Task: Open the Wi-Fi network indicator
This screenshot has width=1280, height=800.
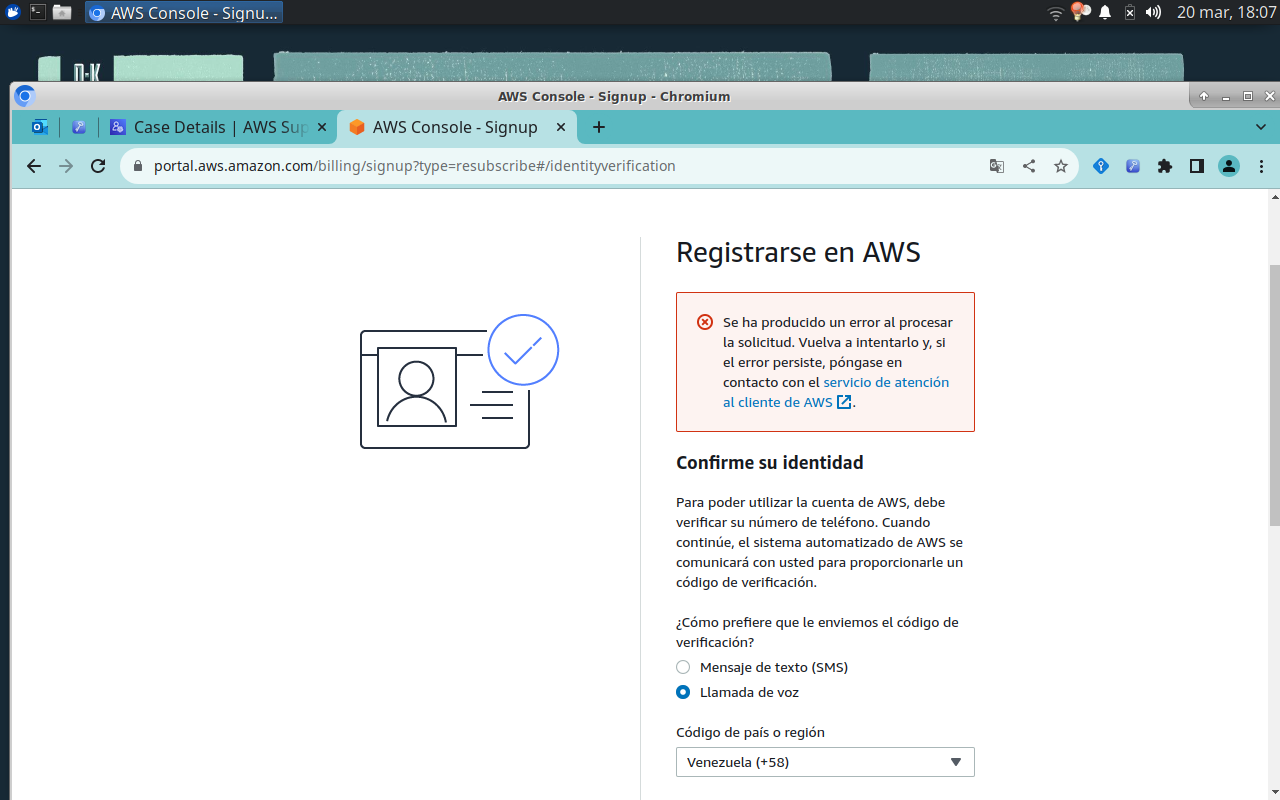Action: (x=1055, y=13)
